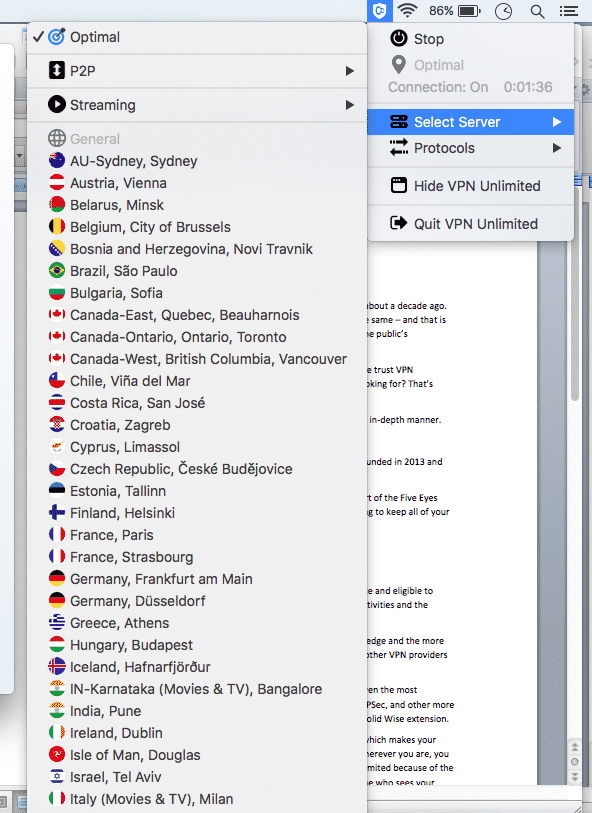Click the Austria flag icon
The width and height of the screenshot is (592, 813).
point(57,183)
